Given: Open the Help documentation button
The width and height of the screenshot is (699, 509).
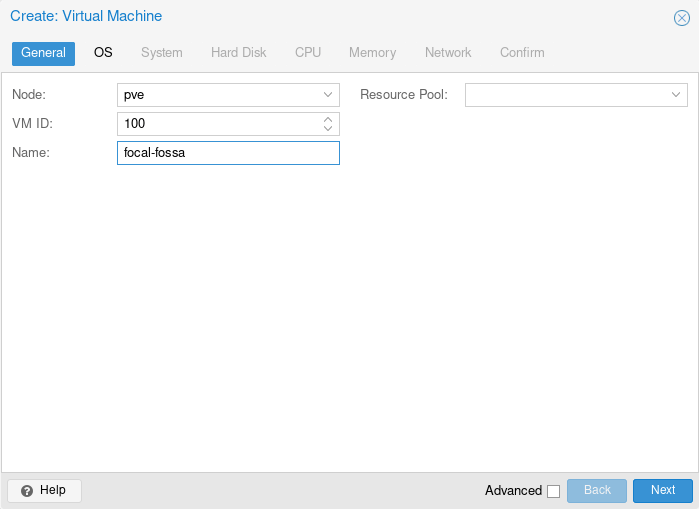Looking at the screenshot, I should [x=44, y=490].
